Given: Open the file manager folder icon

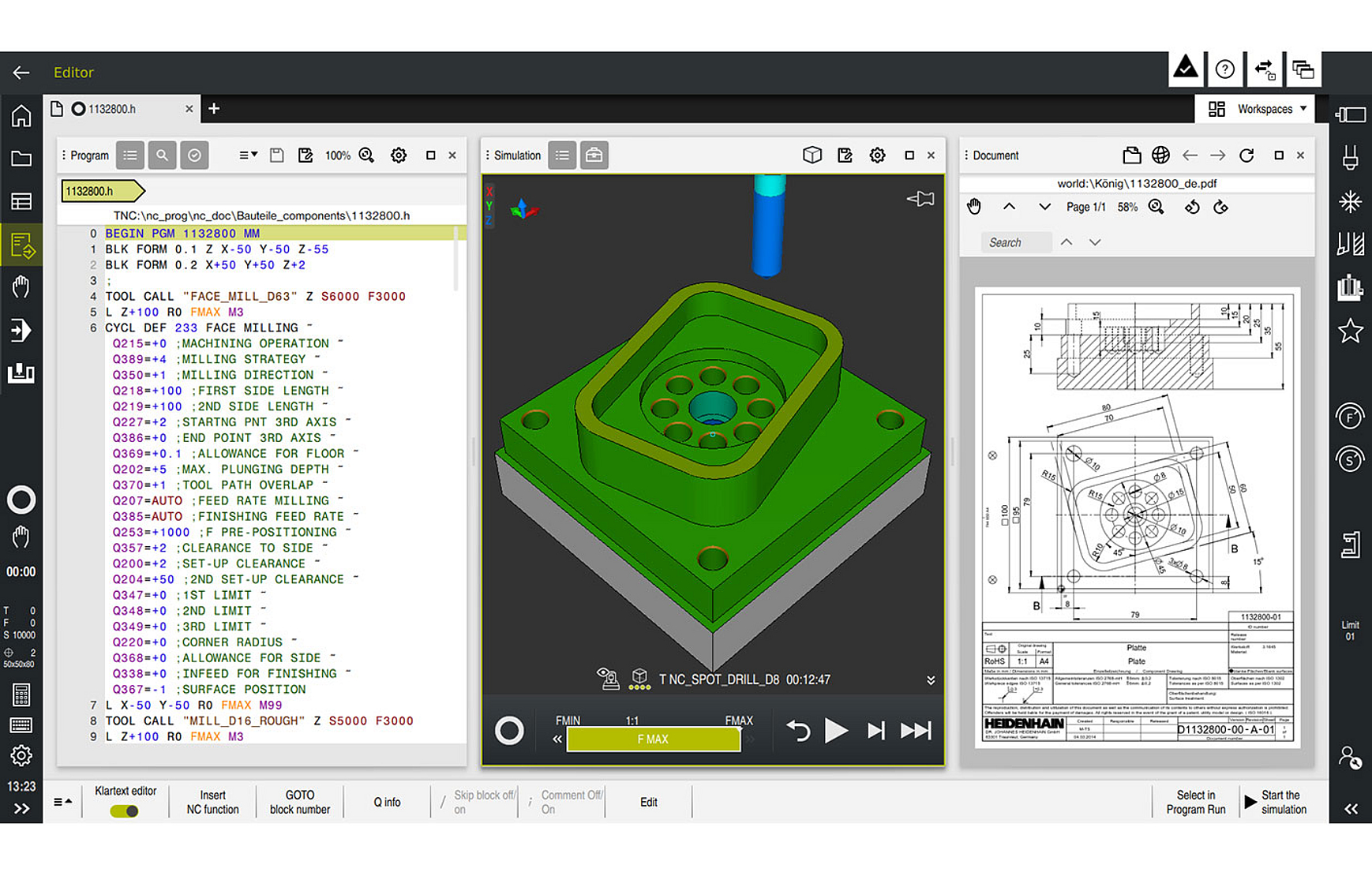Looking at the screenshot, I should 21,158.
